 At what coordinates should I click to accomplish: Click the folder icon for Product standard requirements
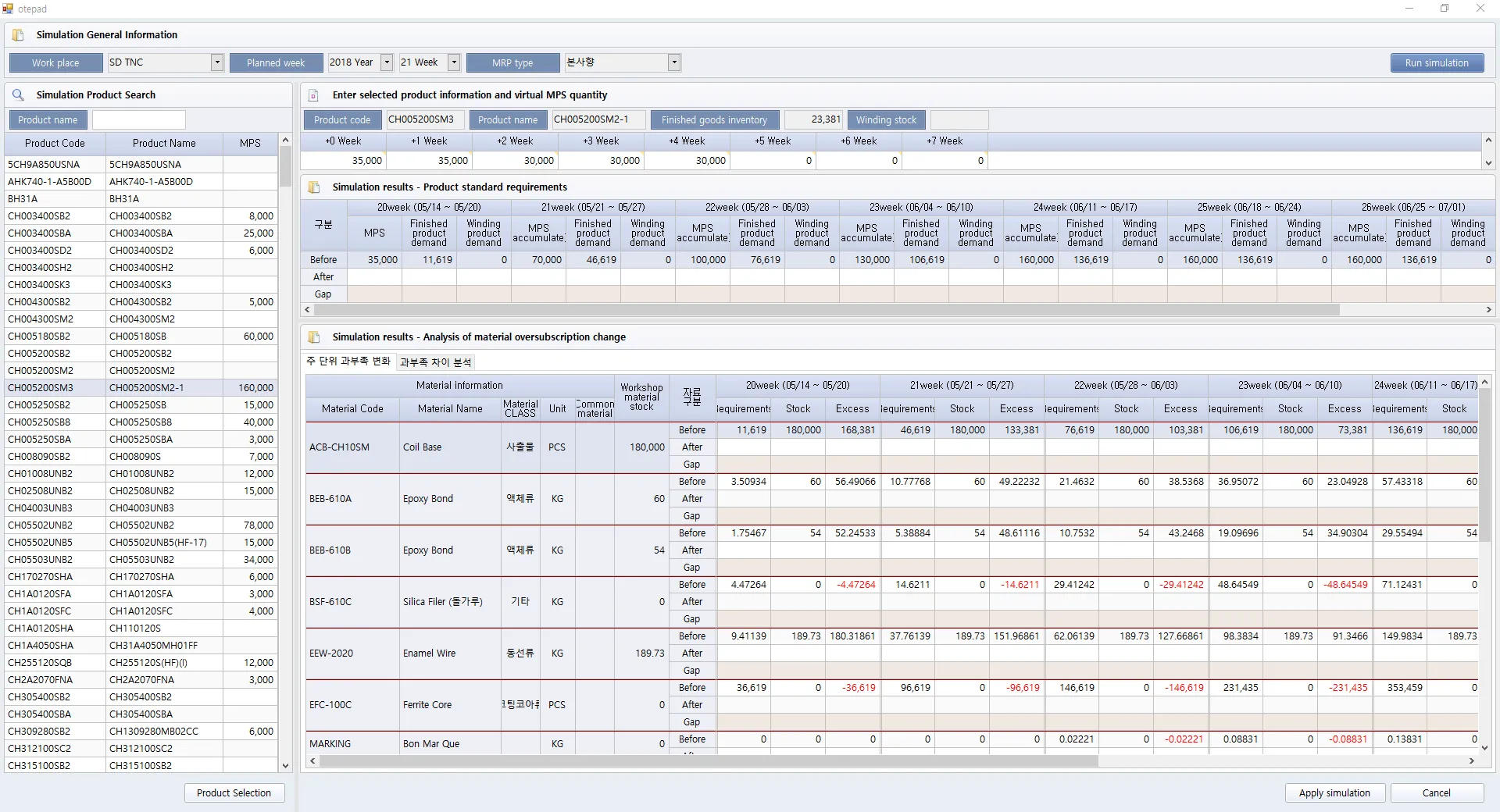click(x=314, y=187)
